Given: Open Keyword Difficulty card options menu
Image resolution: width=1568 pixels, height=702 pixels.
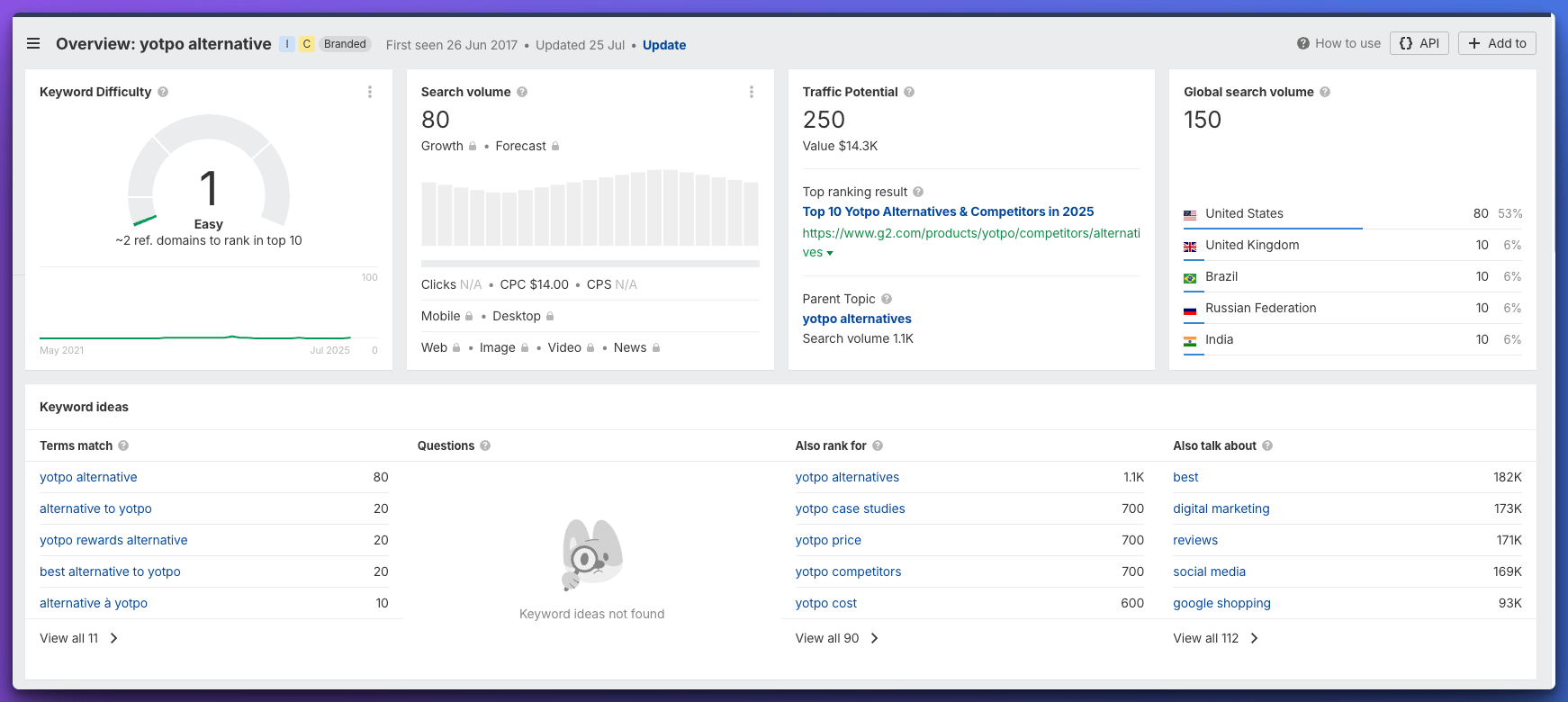Looking at the screenshot, I should (370, 92).
